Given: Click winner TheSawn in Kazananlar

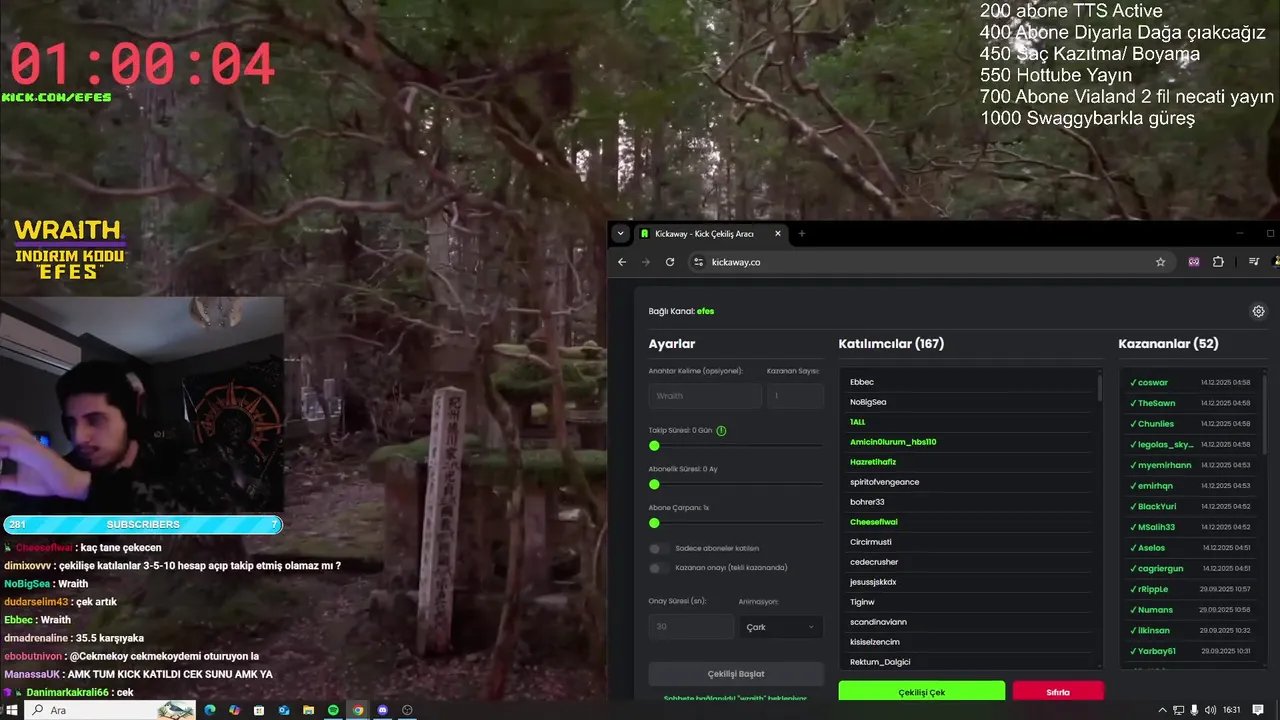Looking at the screenshot, I should point(1156,403).
